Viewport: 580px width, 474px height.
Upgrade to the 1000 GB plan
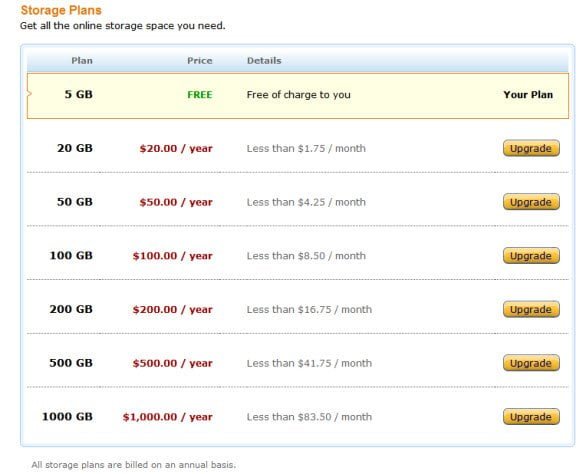[x=531, y=416]
